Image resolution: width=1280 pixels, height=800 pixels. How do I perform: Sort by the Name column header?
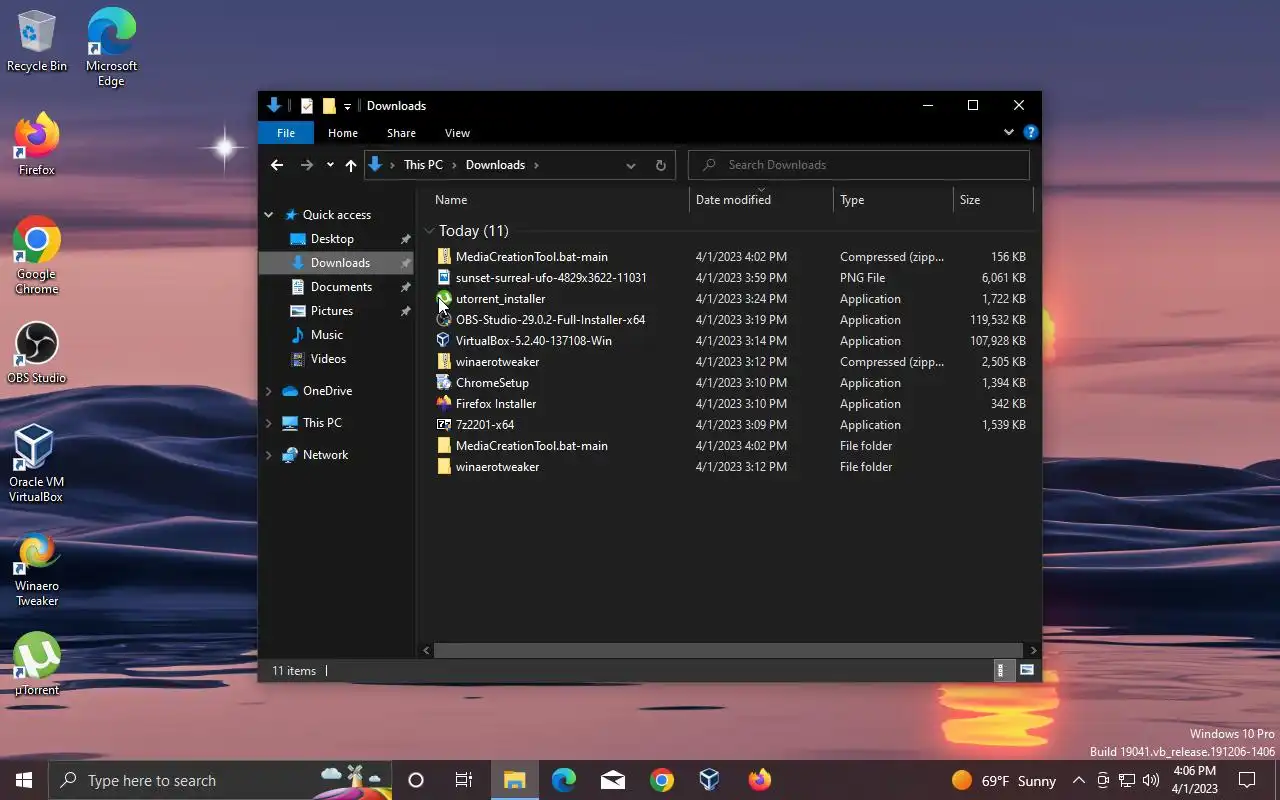(x=559, y=200)
